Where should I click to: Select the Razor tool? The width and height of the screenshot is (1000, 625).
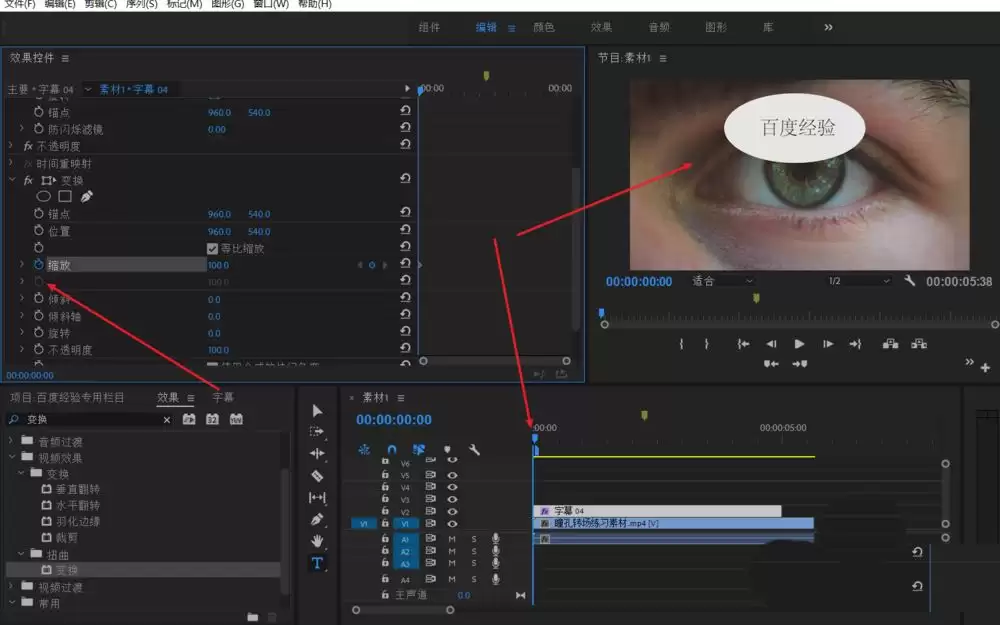pos(317,476)
